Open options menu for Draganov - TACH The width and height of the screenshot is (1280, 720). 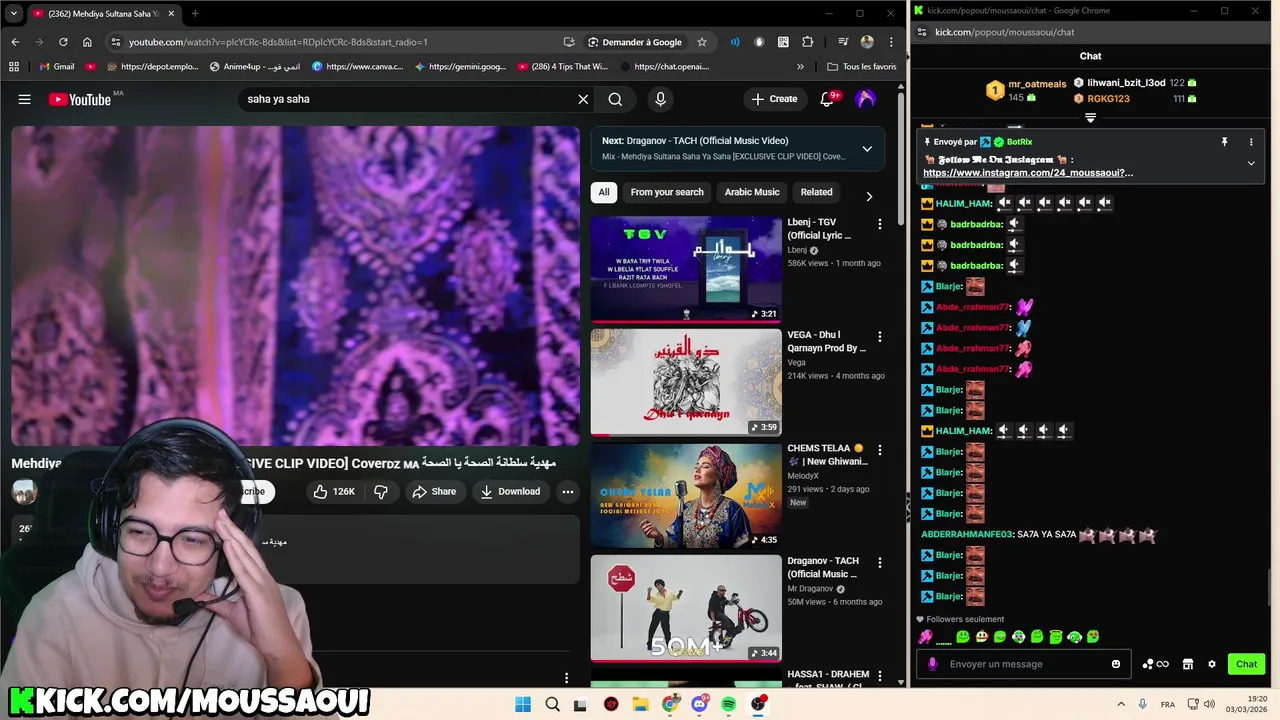[x=880, y=563]
